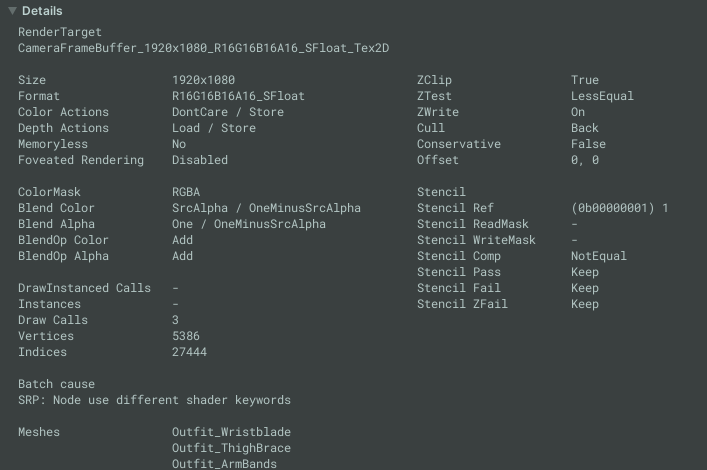The width and height of the screenshot is (707, 470).
Task: Click the Depth Actions Load / Store value
Action: pyautogui.click(x=214, y=128)
